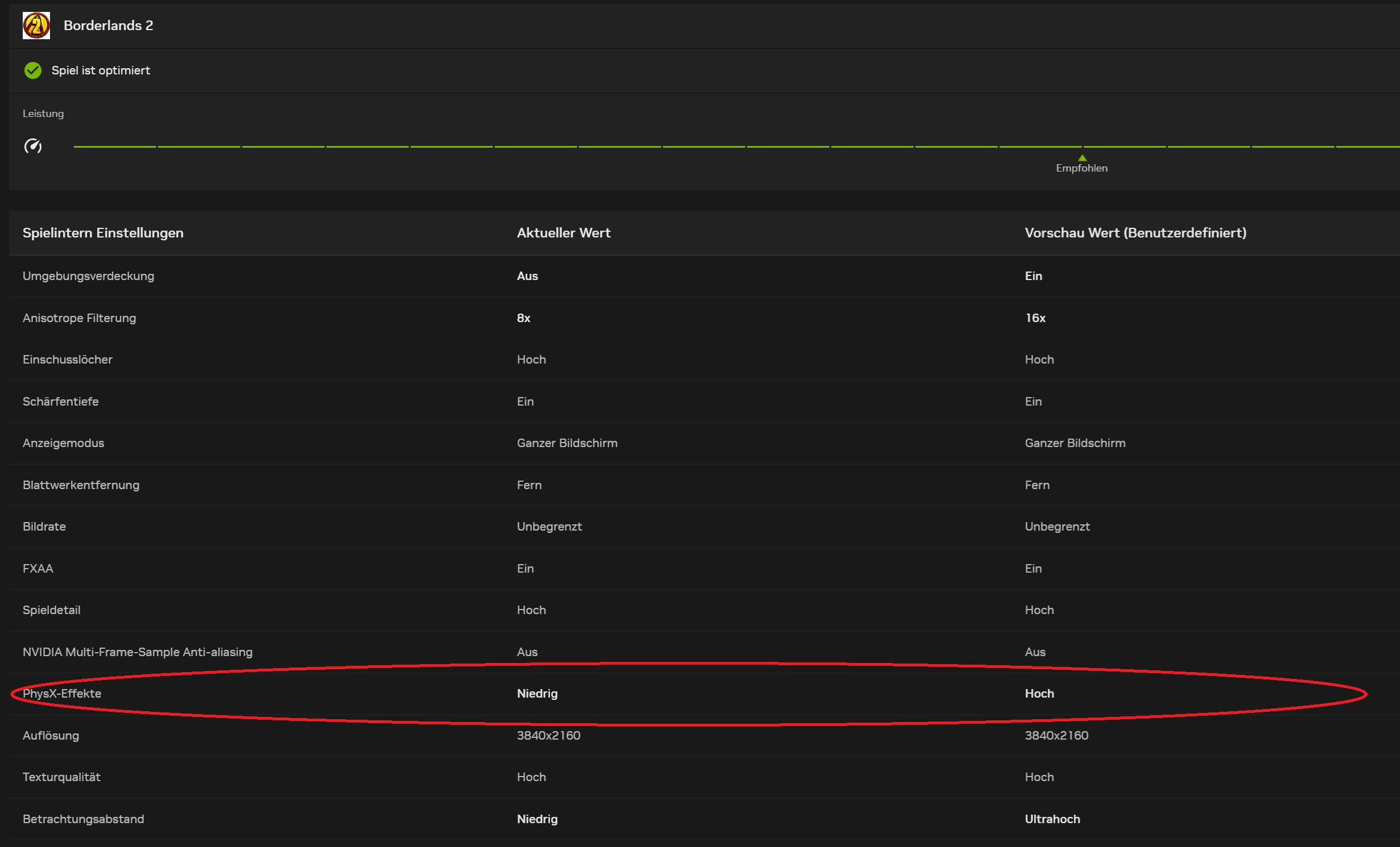Click the 'Spiel ist optimiert' status text

click(x=101, y=70)
